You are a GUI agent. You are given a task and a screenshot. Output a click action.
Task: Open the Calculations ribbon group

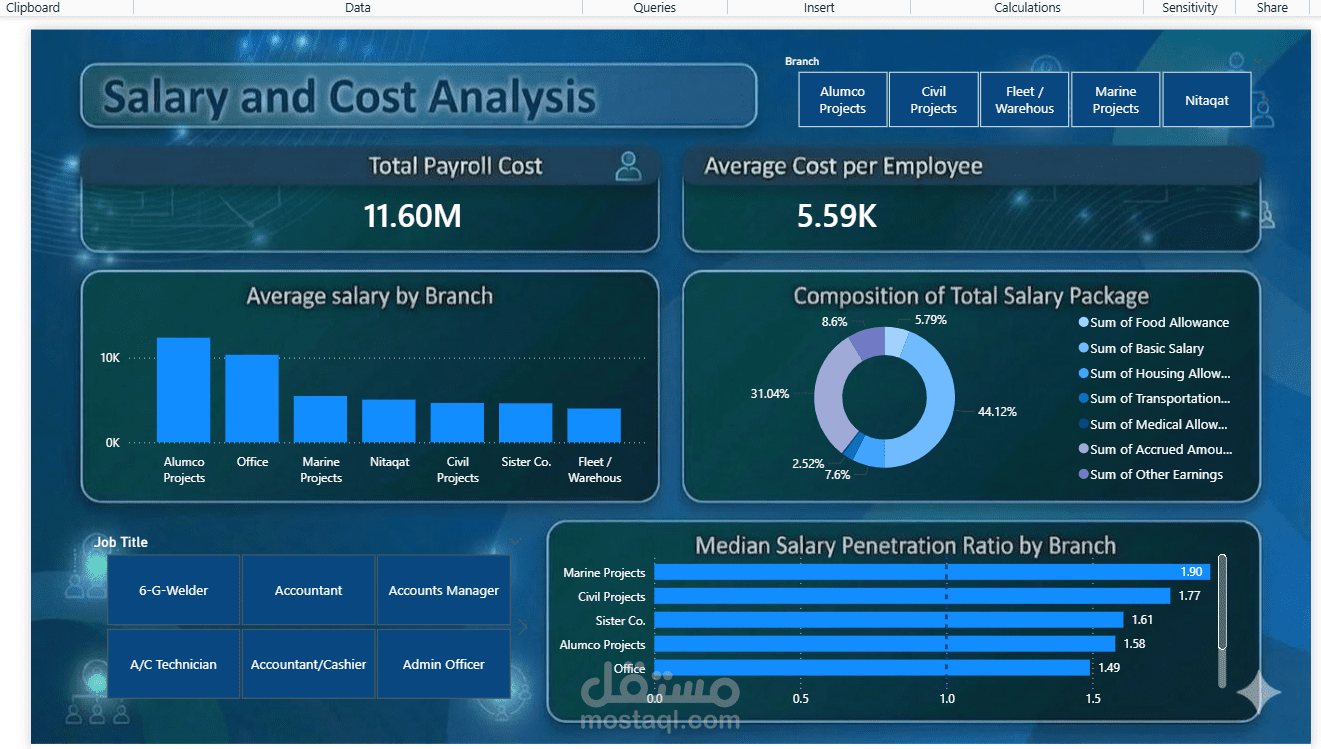[x=1027, y=7]
